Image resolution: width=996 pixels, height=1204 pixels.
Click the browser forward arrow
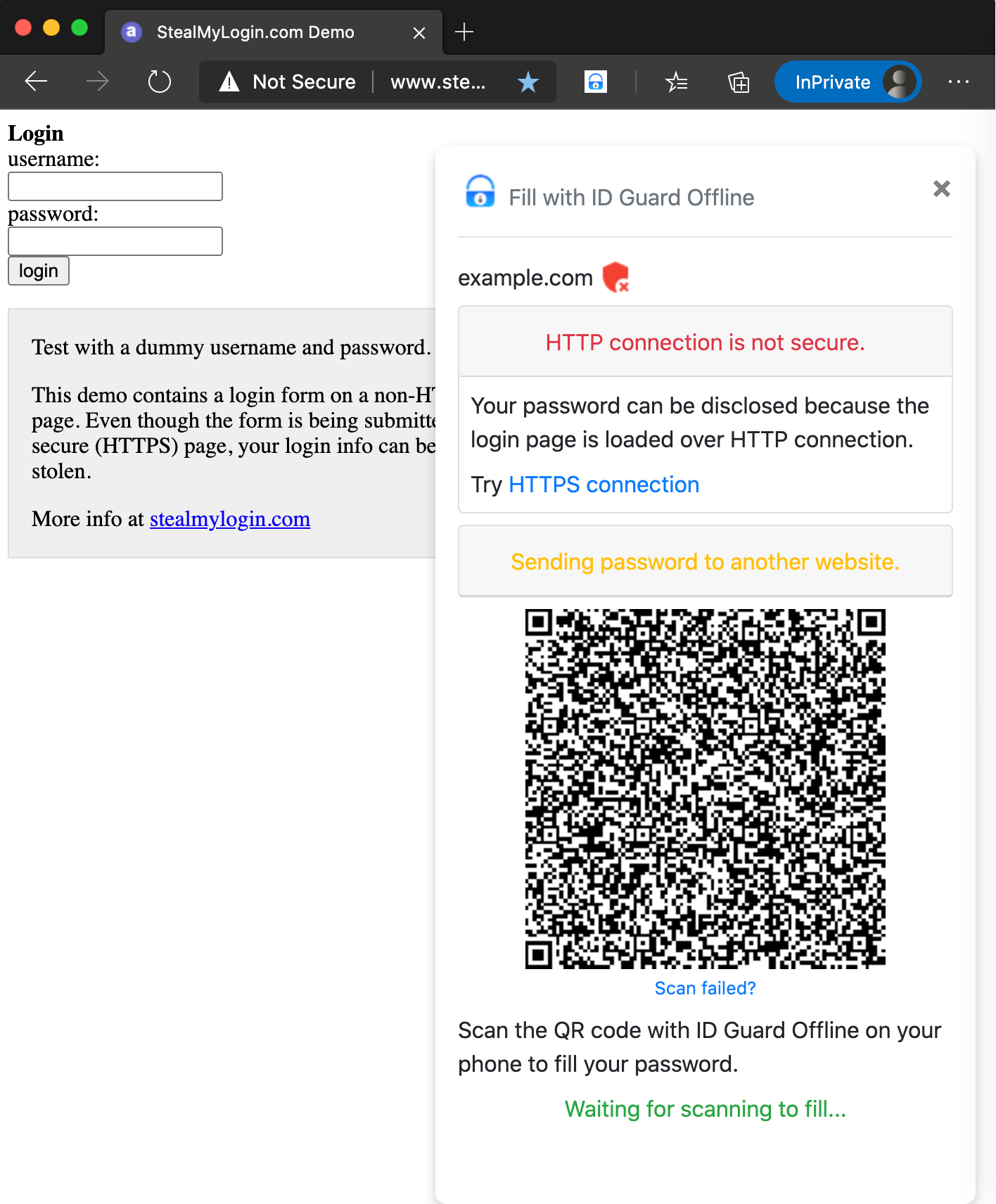point(97,82)
